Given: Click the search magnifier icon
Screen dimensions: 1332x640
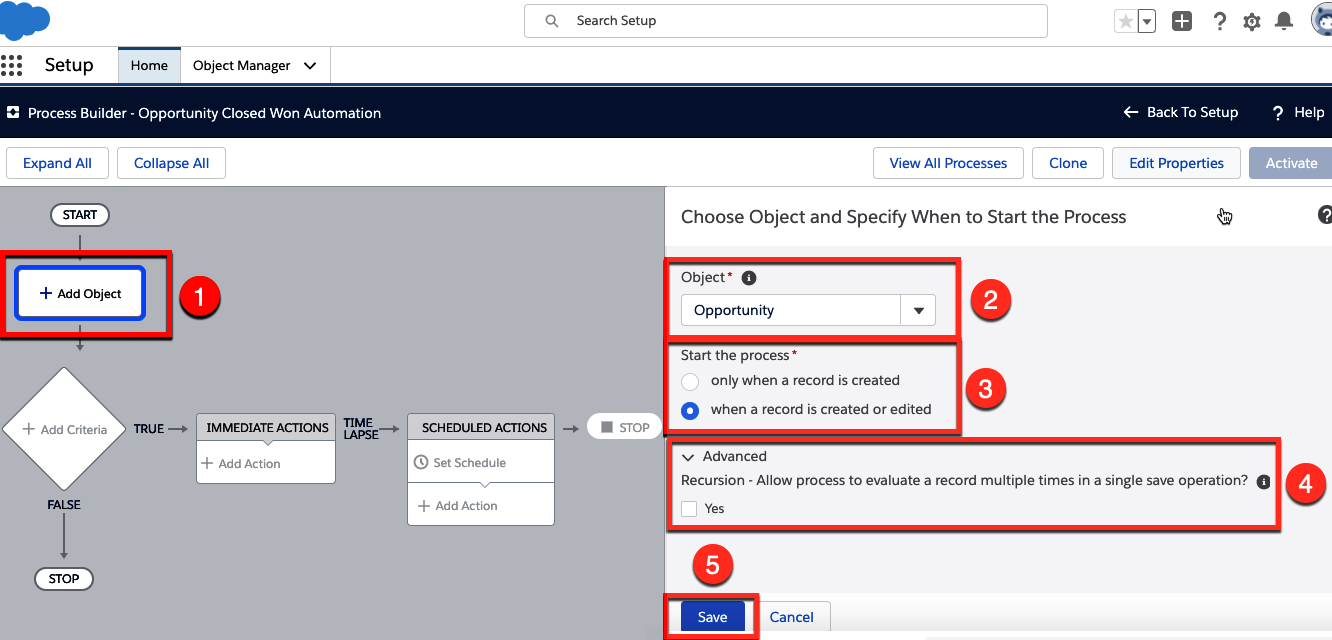Looking at the screenshot, I should pyautogui.click(x=551, y=20).
